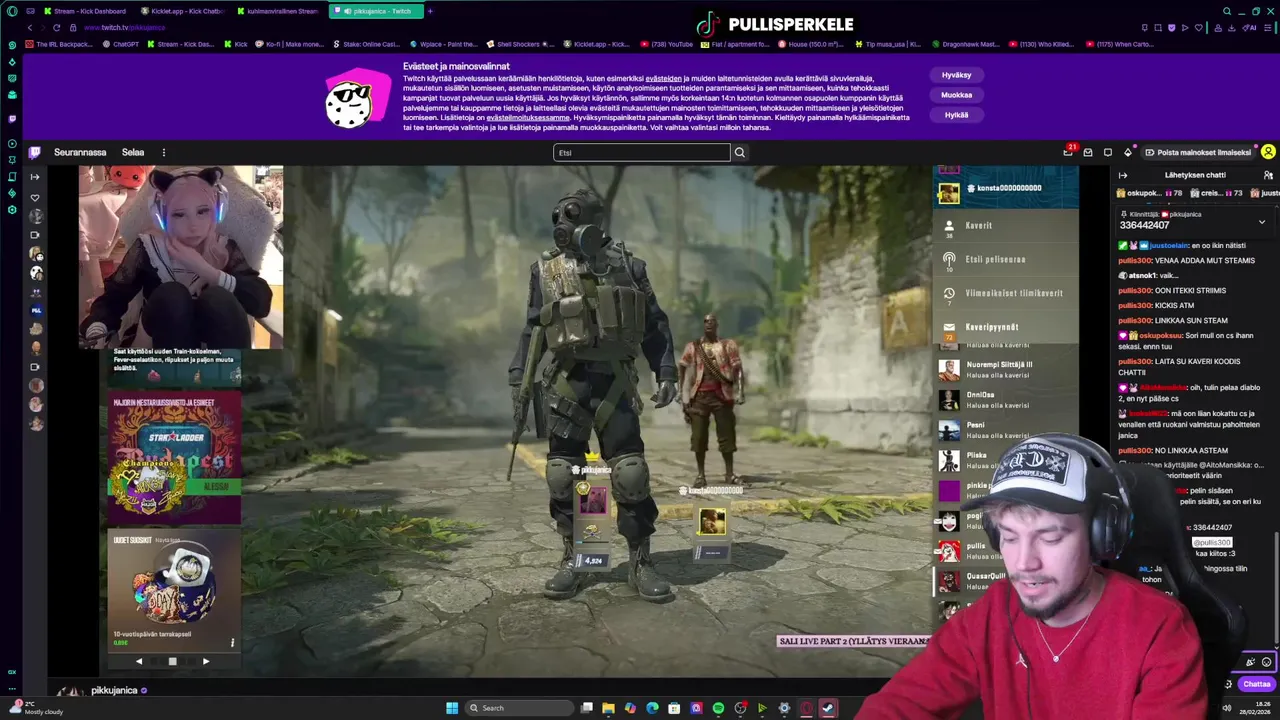
Task: Click the chat scrollbar on right edge
Action: [x=1277, y=590]
